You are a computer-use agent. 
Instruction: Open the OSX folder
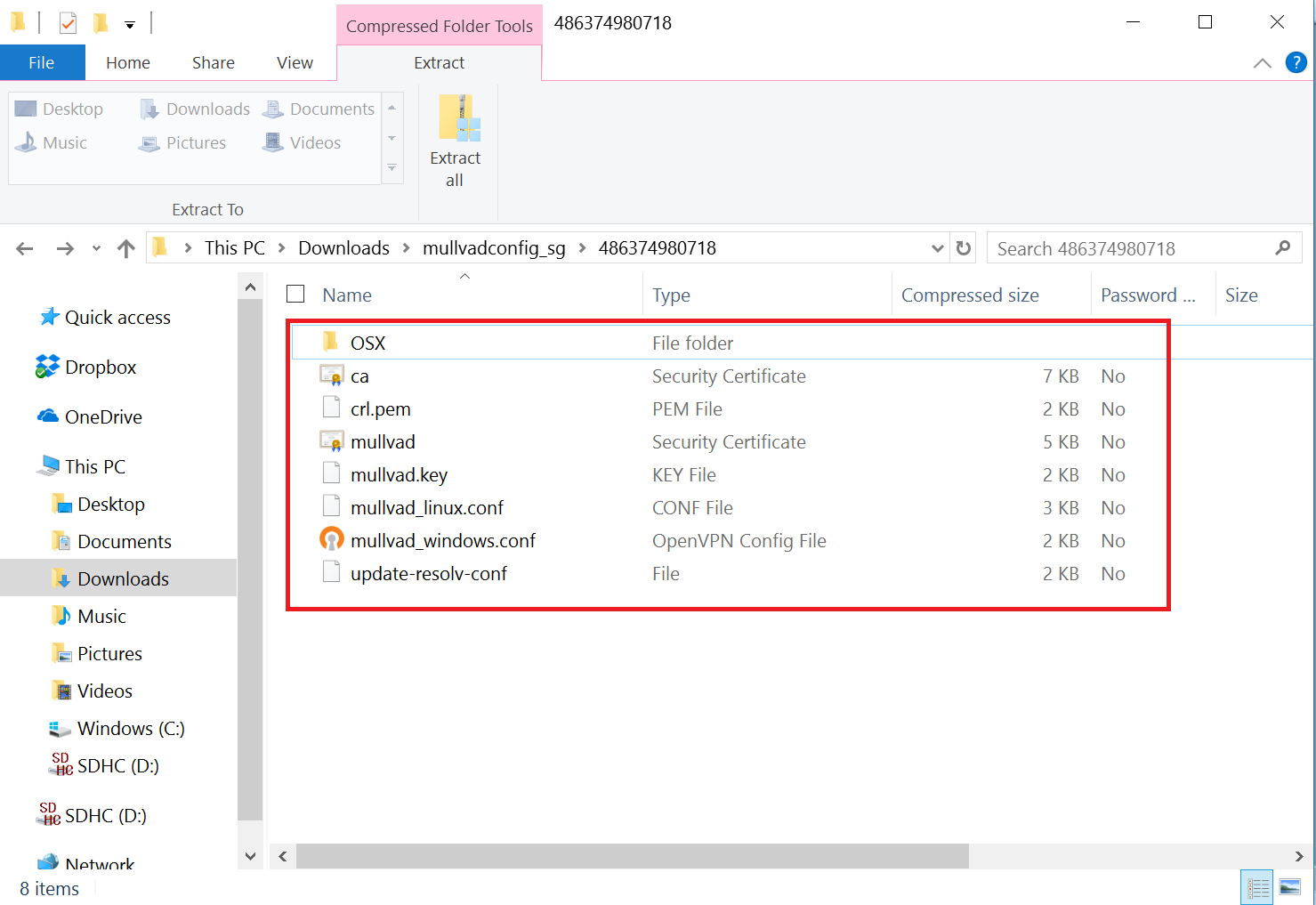[x=367, y=343]
